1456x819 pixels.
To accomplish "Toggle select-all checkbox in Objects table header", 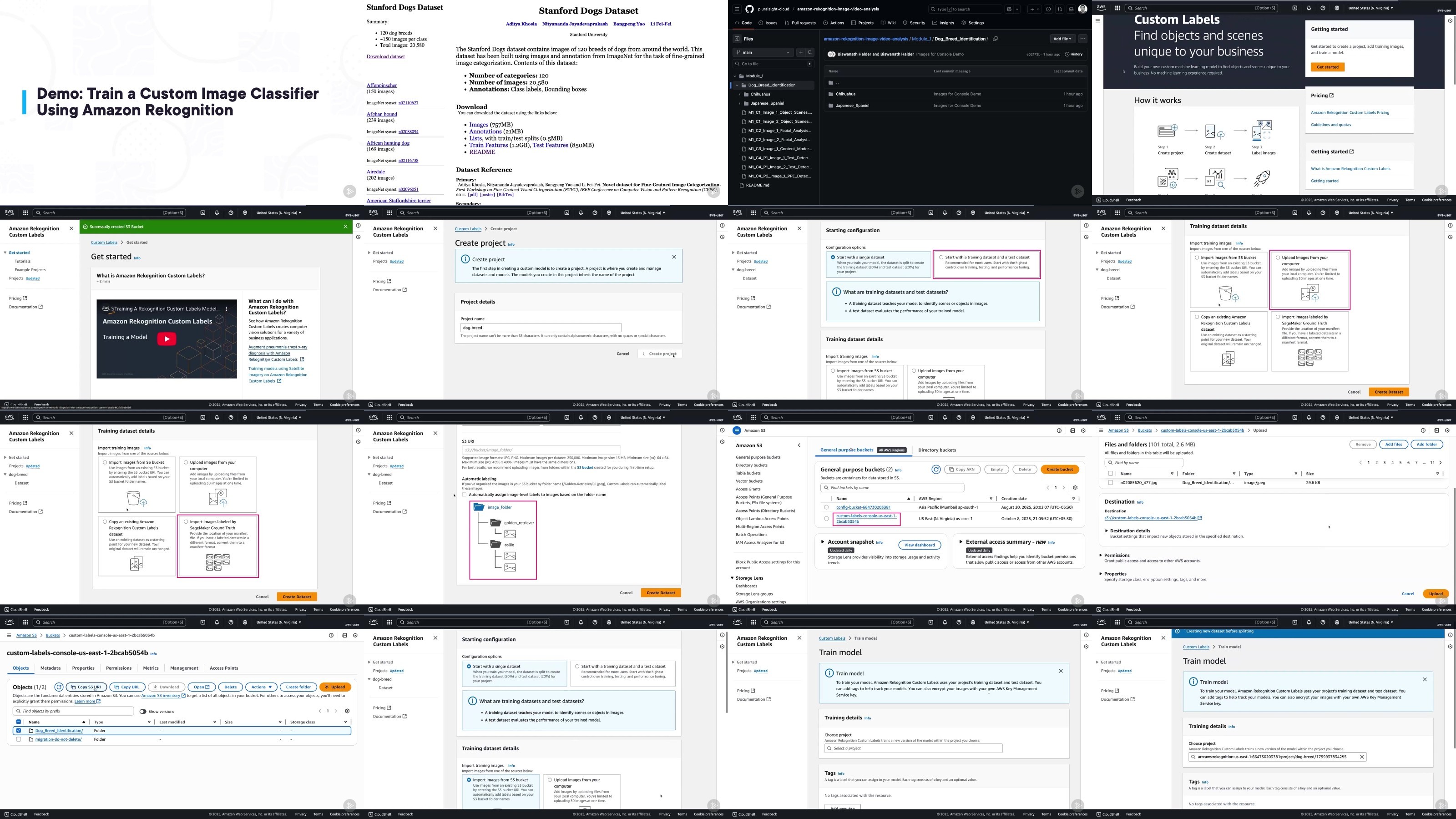I will click(x=19, y=722).
